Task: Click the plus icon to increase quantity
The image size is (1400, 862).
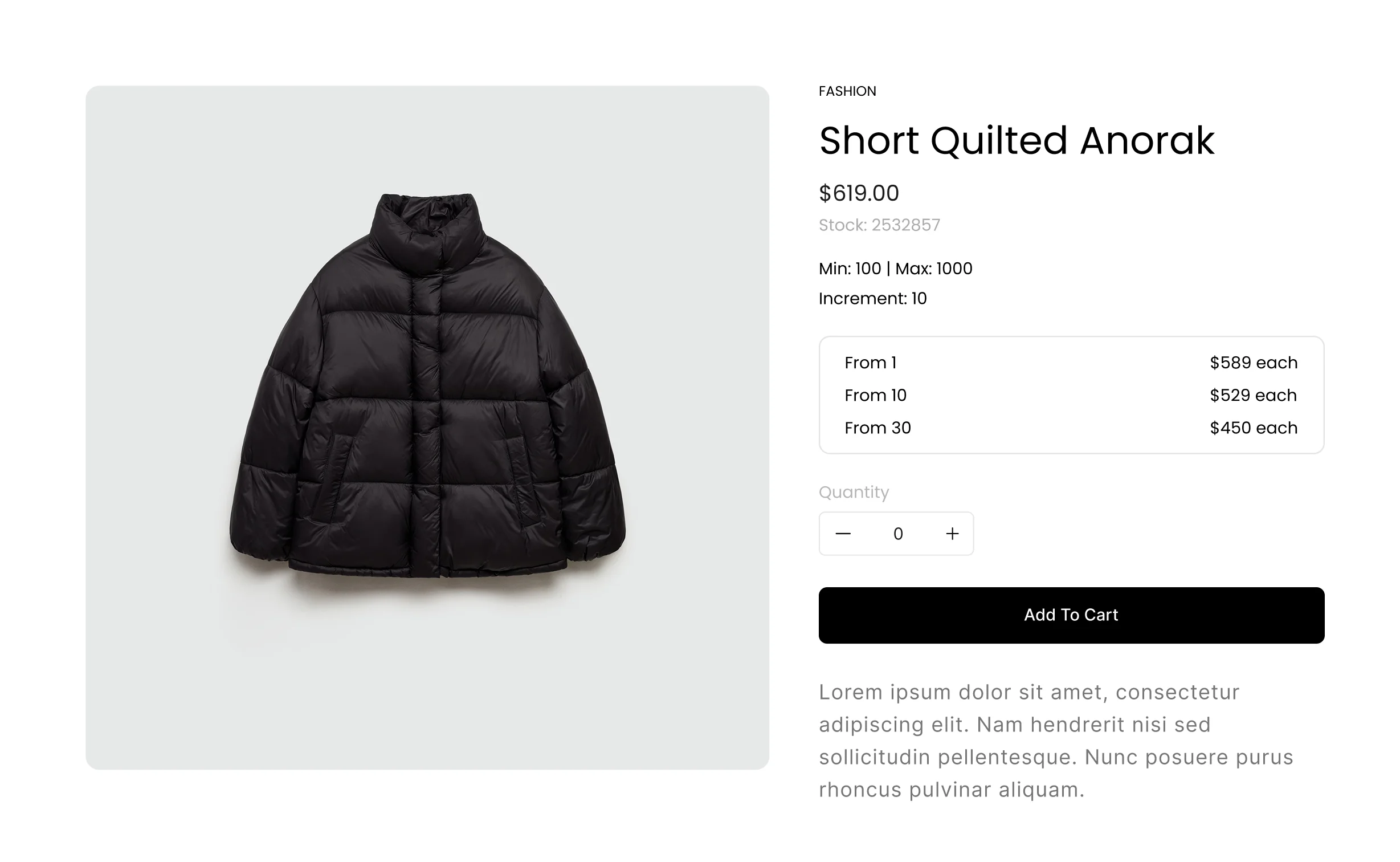Action: (952, 534)
